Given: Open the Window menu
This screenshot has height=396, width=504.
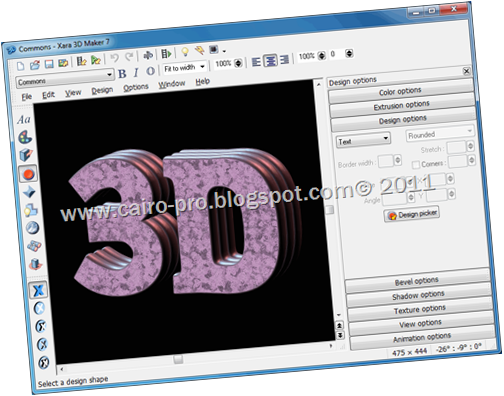Looking at the screenshot, I should (x=171, y=84).
